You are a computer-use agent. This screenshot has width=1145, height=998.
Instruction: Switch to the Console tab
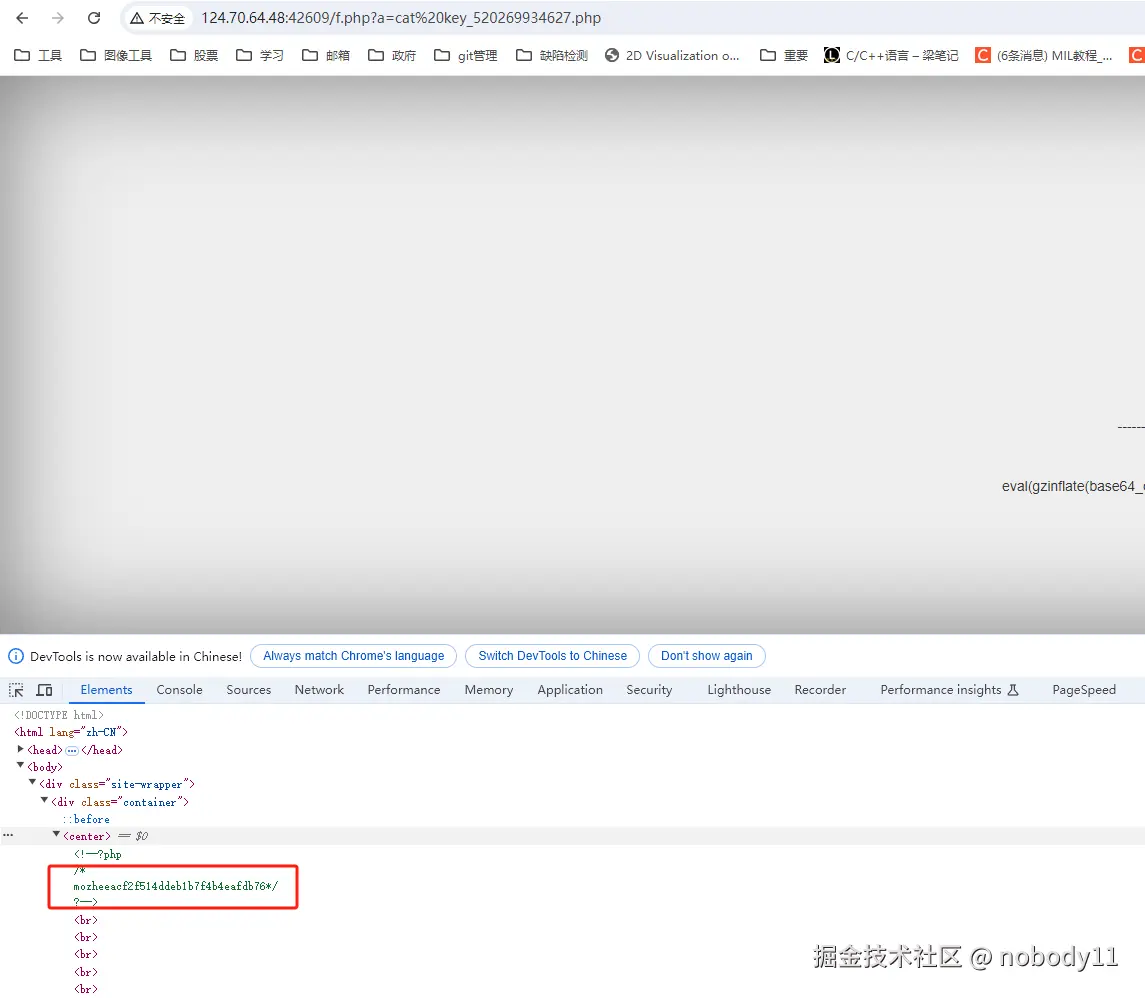[180, 690]
